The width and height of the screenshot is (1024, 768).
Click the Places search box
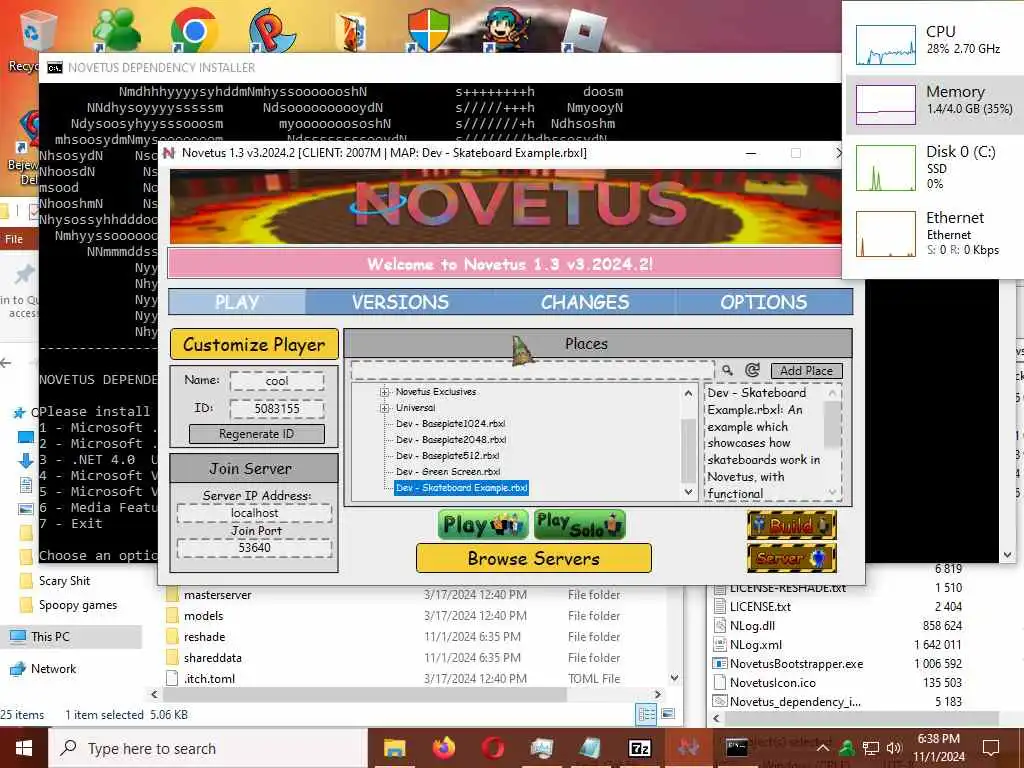pyautogui.click(x=532, y=370)
